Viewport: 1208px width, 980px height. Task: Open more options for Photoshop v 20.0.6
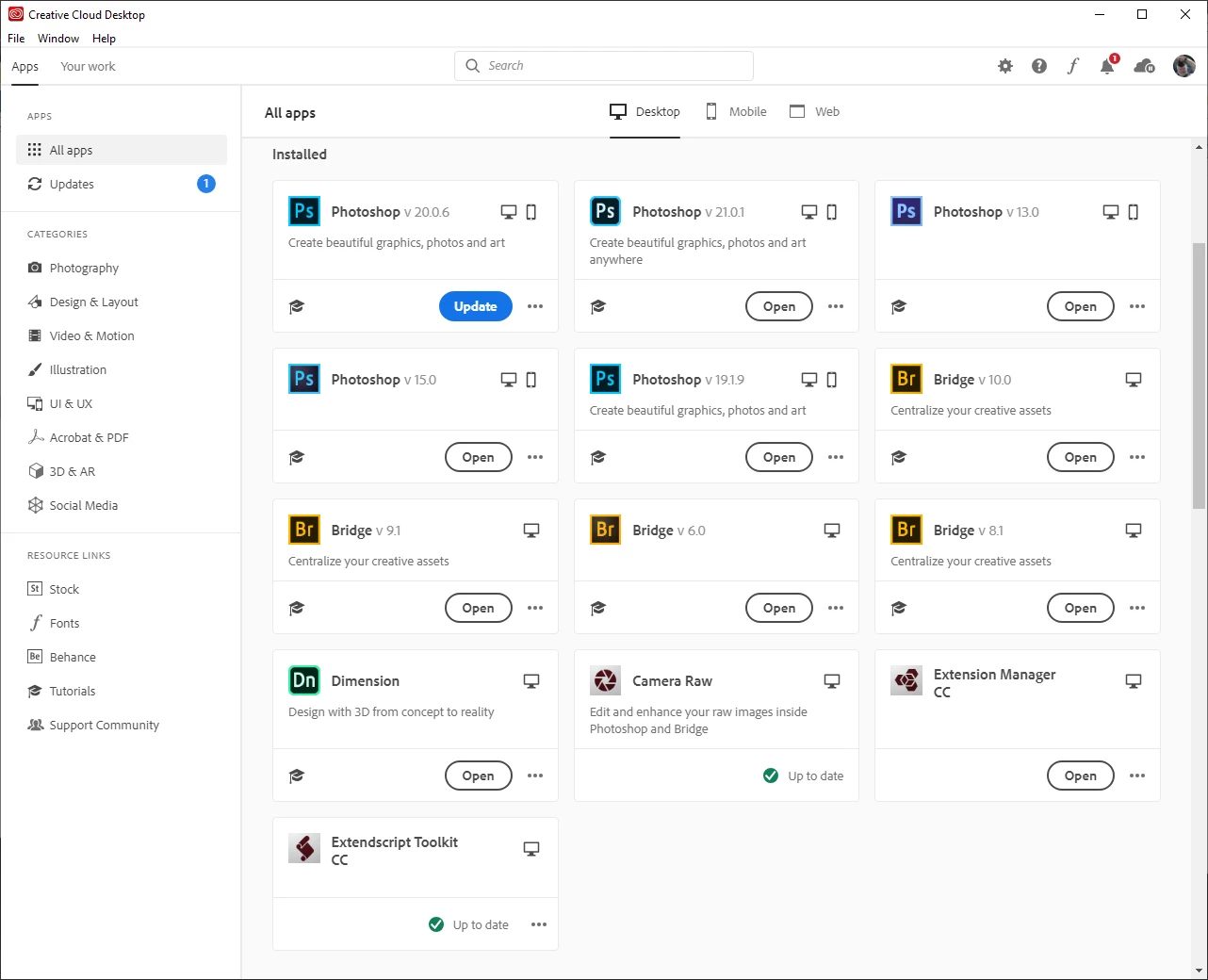535,306
